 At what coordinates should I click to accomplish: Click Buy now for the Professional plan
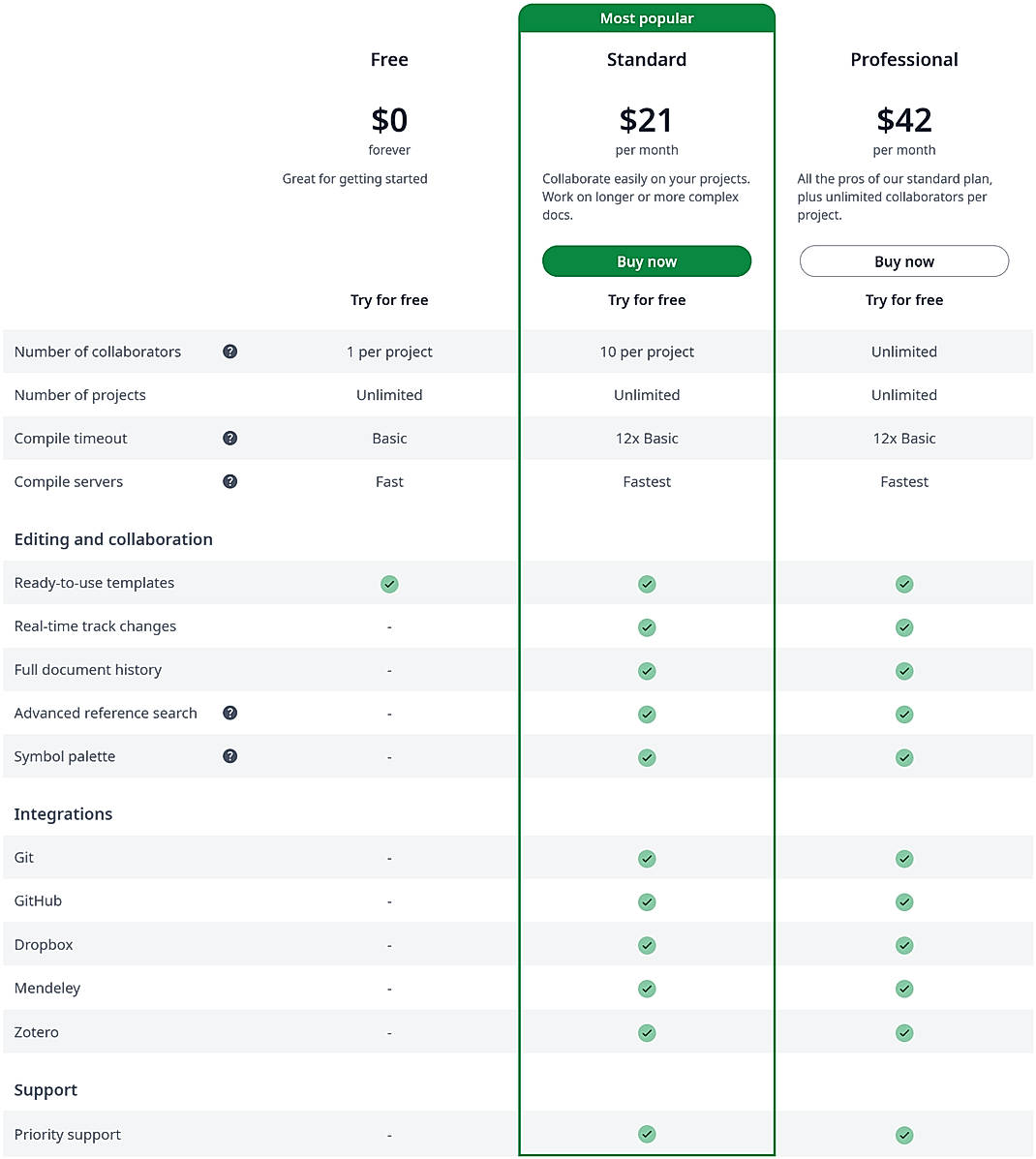point(904,260)
